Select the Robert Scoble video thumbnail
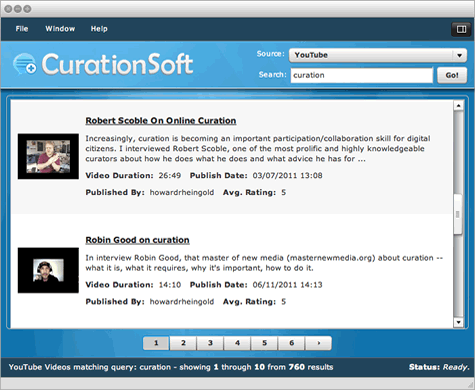Image resolution: width=475 pixels, height=390 pixels. tap(48, 156)
